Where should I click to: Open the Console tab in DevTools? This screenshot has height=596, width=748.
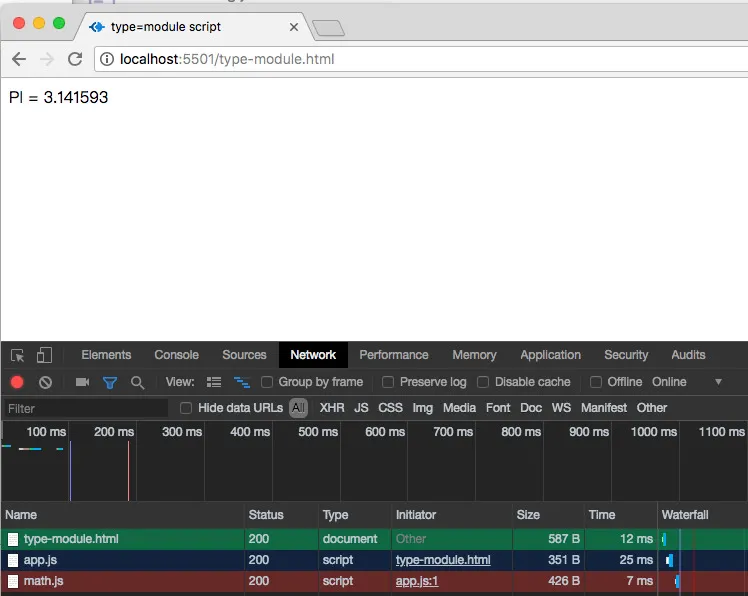coord(176,355)
